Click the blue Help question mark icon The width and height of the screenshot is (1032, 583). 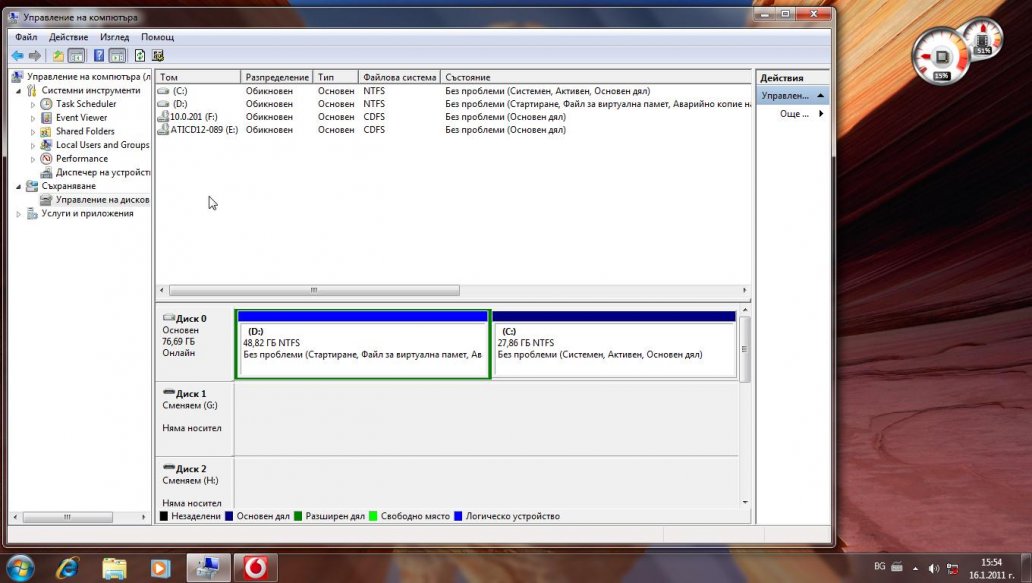click(98, 56)
